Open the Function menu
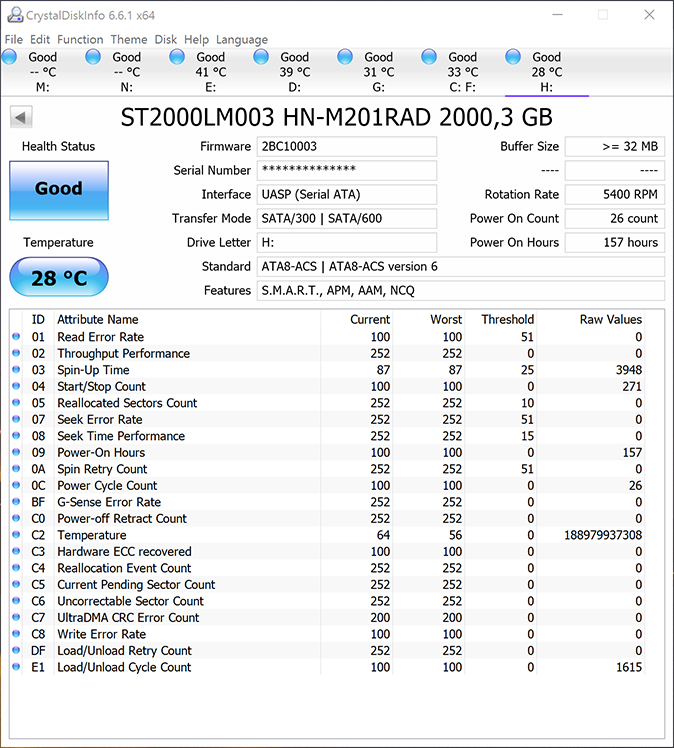Viewport: 674px width, 748px height. (80, 40)
